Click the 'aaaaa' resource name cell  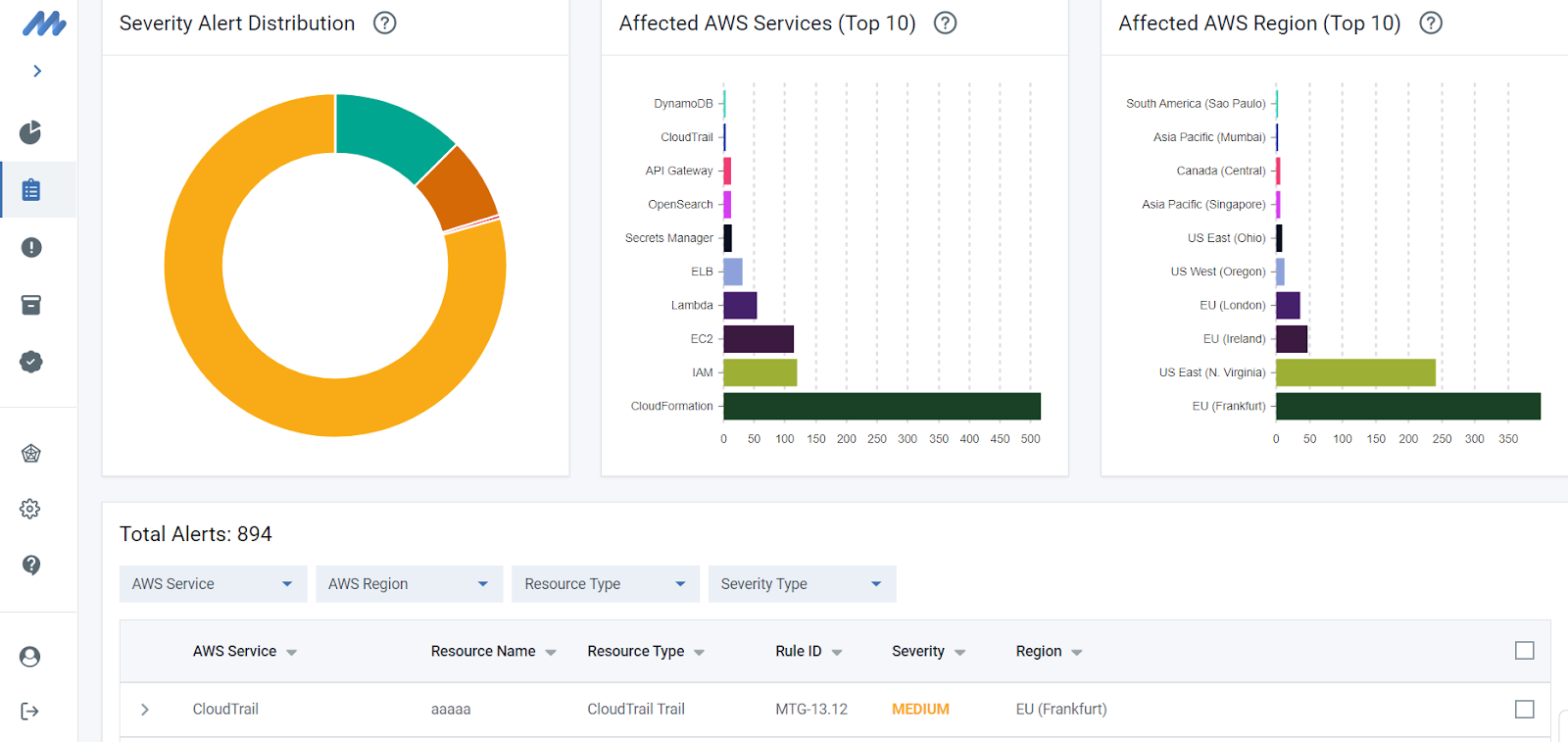451,709
